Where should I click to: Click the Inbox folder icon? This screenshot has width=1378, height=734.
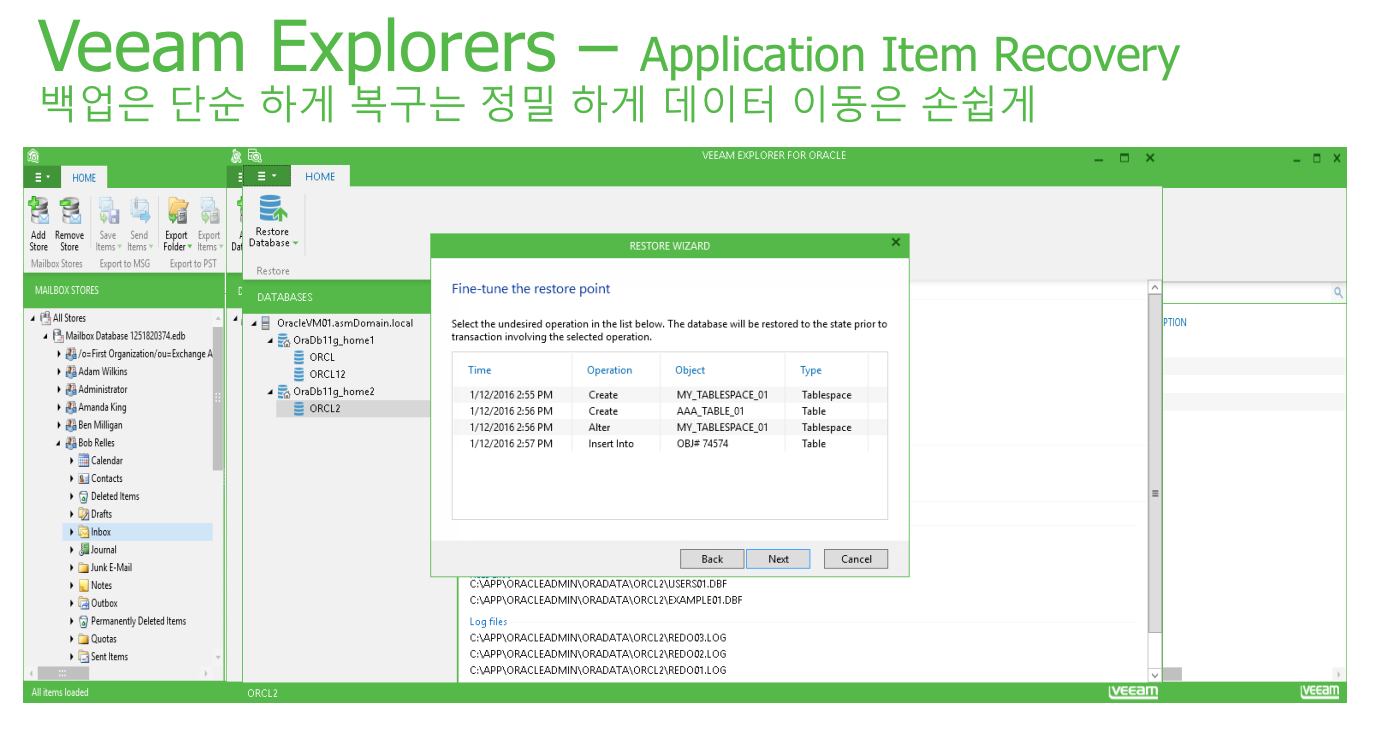pos(84,532)
